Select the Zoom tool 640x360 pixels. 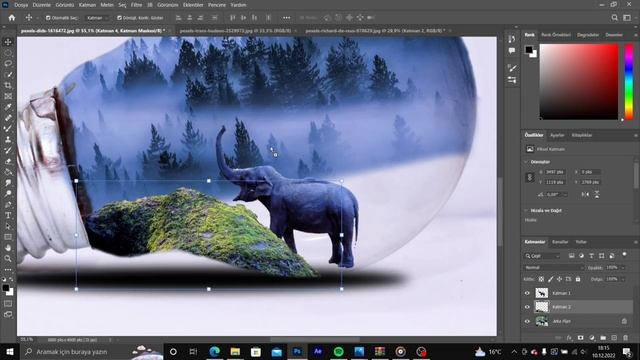(x=8, y=258)
